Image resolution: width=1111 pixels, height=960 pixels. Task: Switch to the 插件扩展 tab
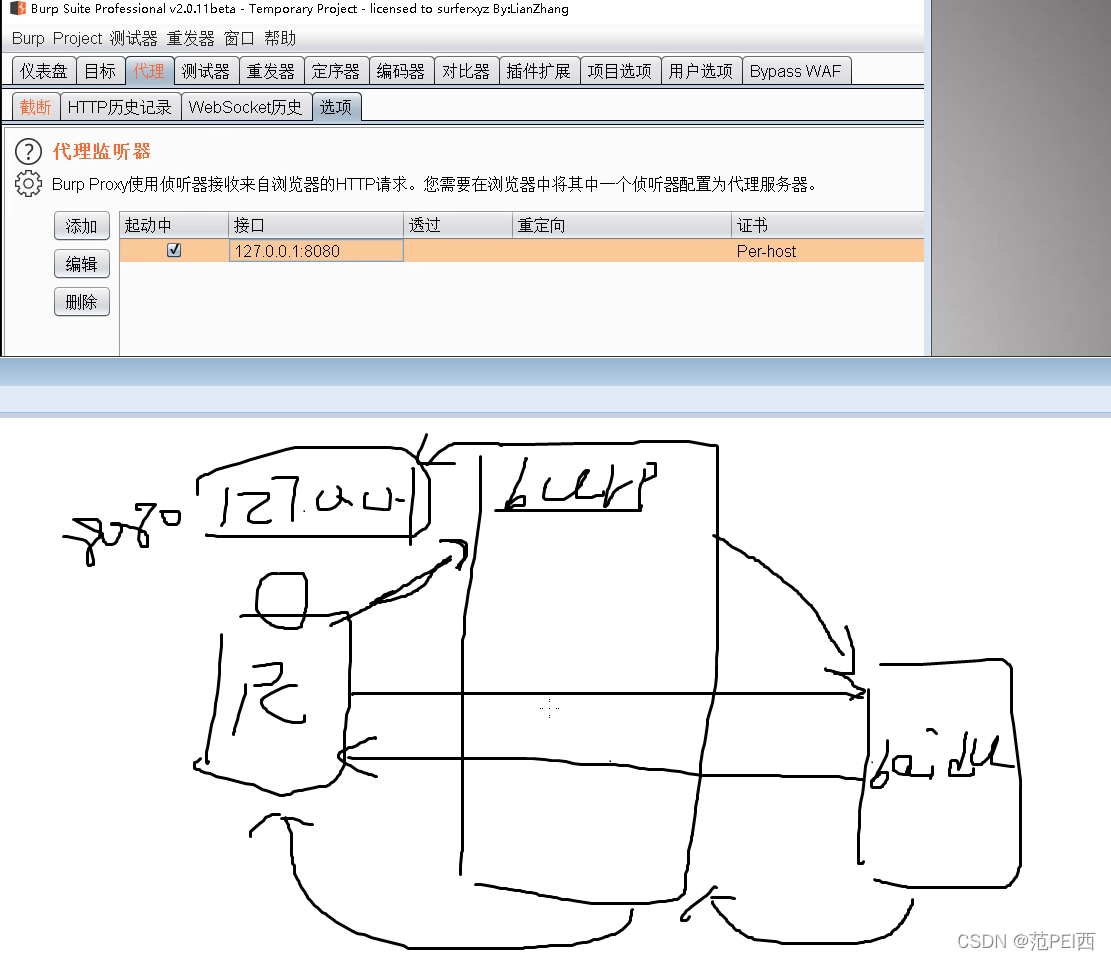click(x=538, y=71)
